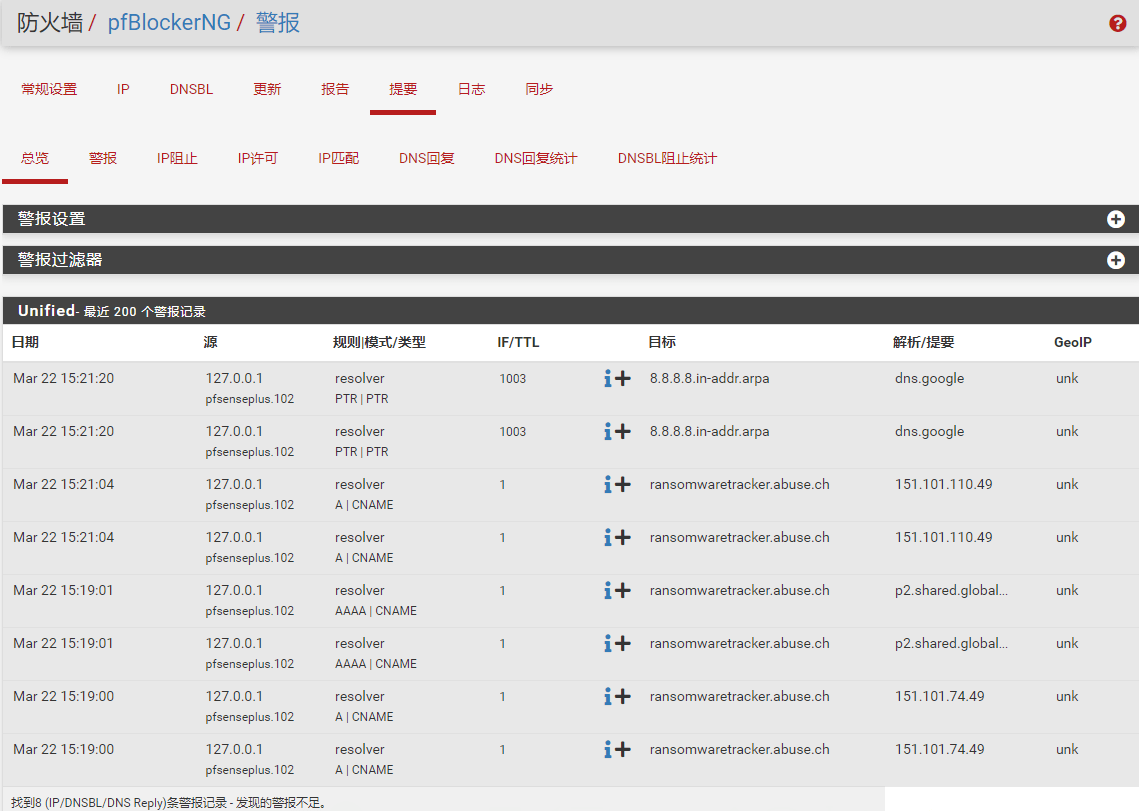Image resolution: width=1139 pixels, height=811 pixels.
Task: Click info icon on first 8.8.8.8.in-addr.arpa row
Action: pyautogui.click(x=607, y=379)
